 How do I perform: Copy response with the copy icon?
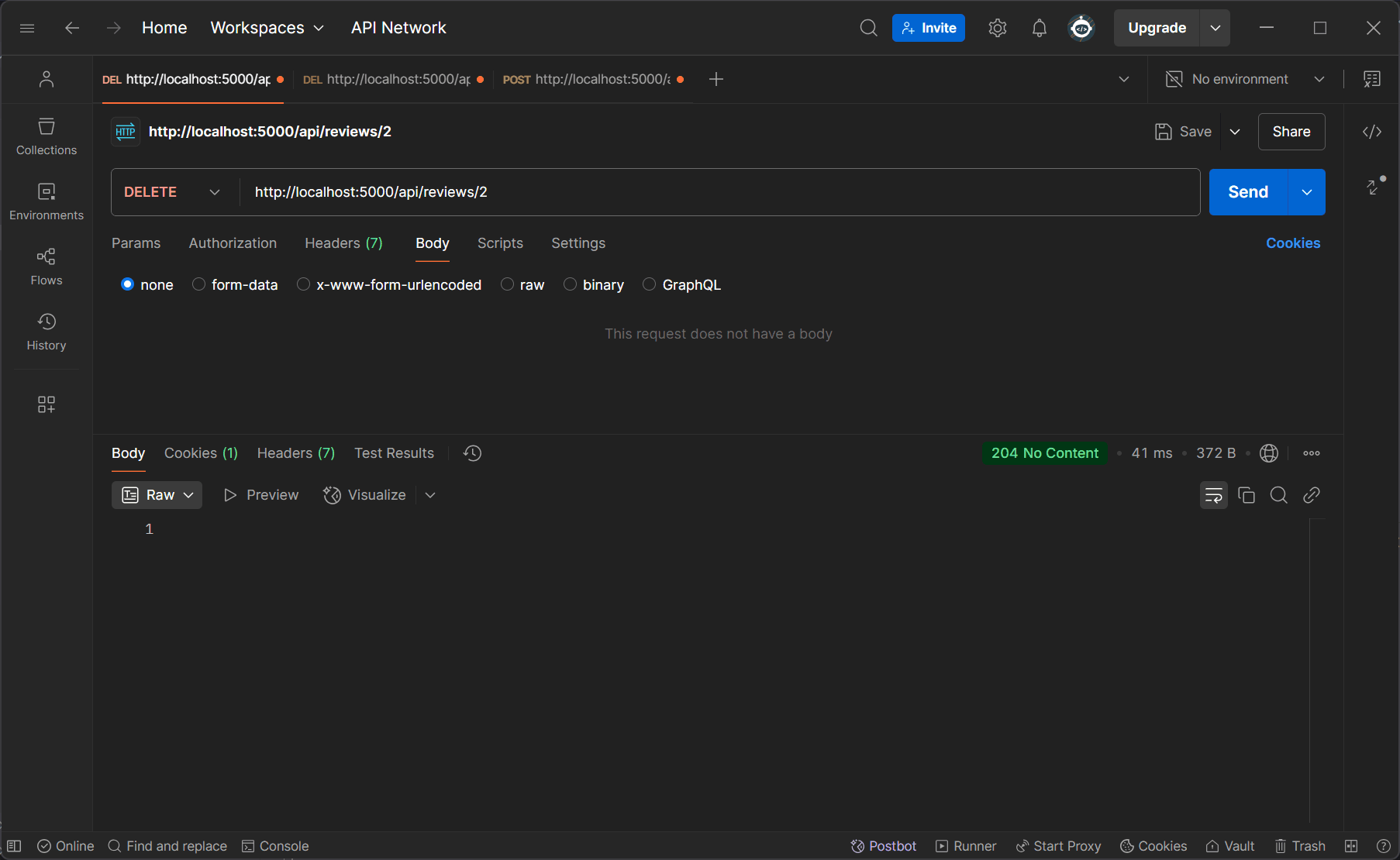pos(1247,495)
